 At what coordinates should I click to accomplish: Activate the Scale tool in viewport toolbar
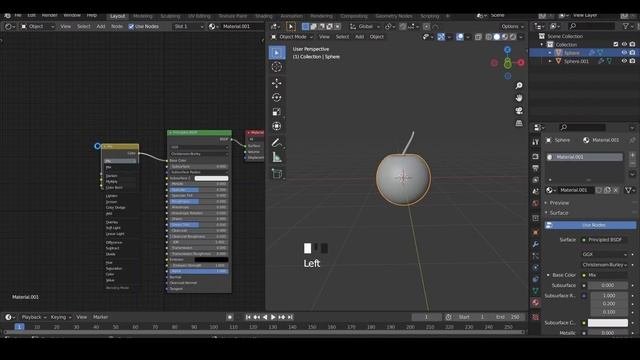point(277,112)
